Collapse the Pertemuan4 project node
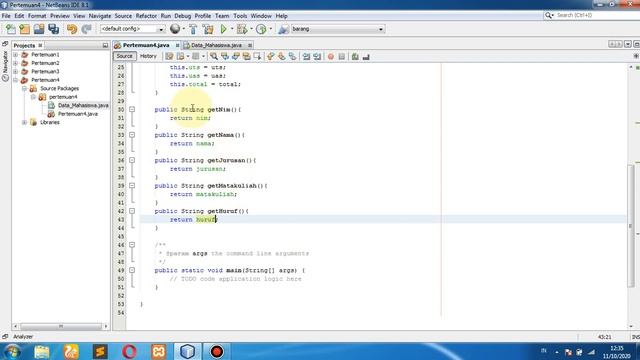The width and height of the screenshot is (640, 360). click(x=16, y=80)
